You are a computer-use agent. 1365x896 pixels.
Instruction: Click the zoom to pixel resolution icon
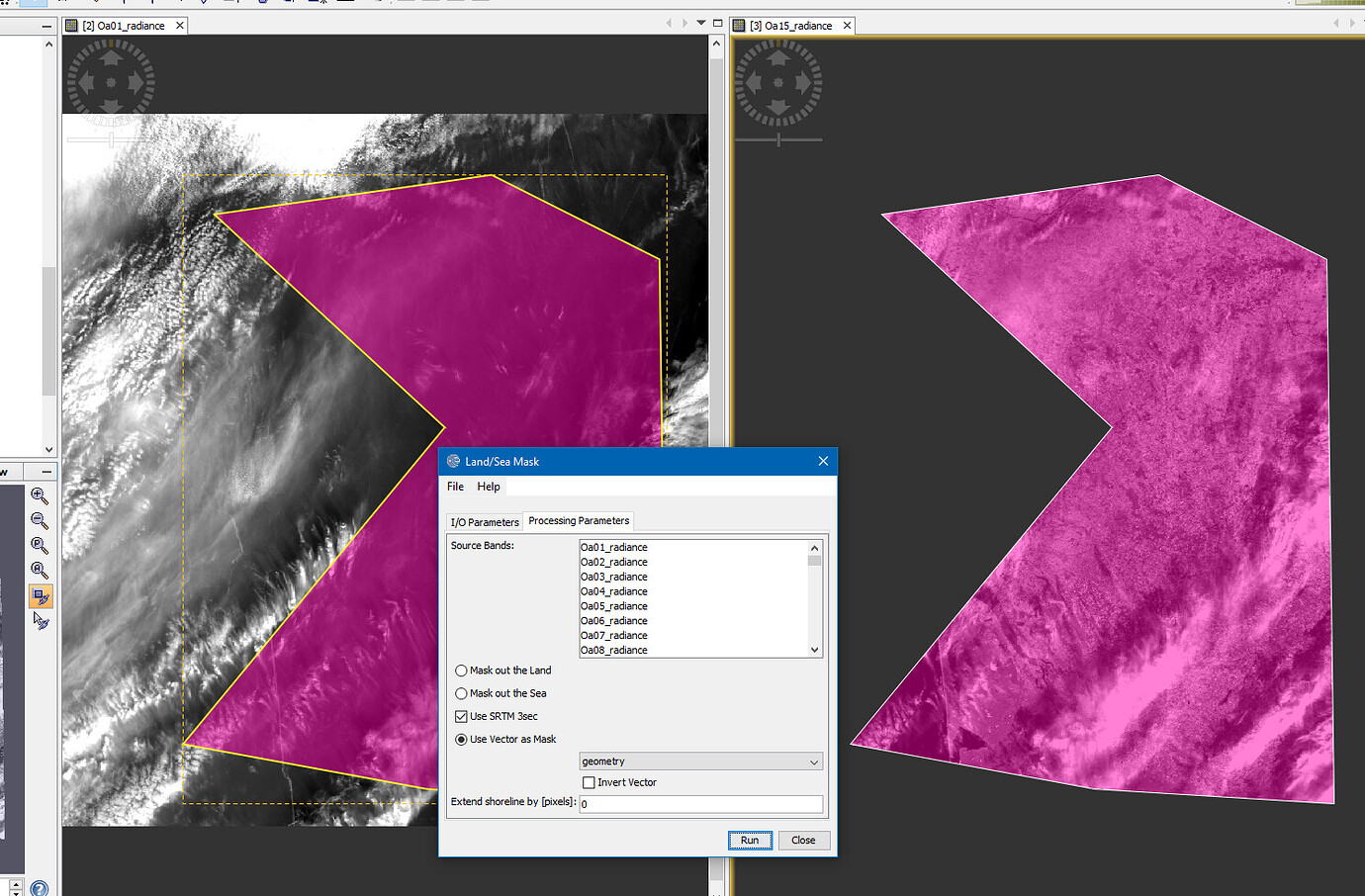click(40, 546)
